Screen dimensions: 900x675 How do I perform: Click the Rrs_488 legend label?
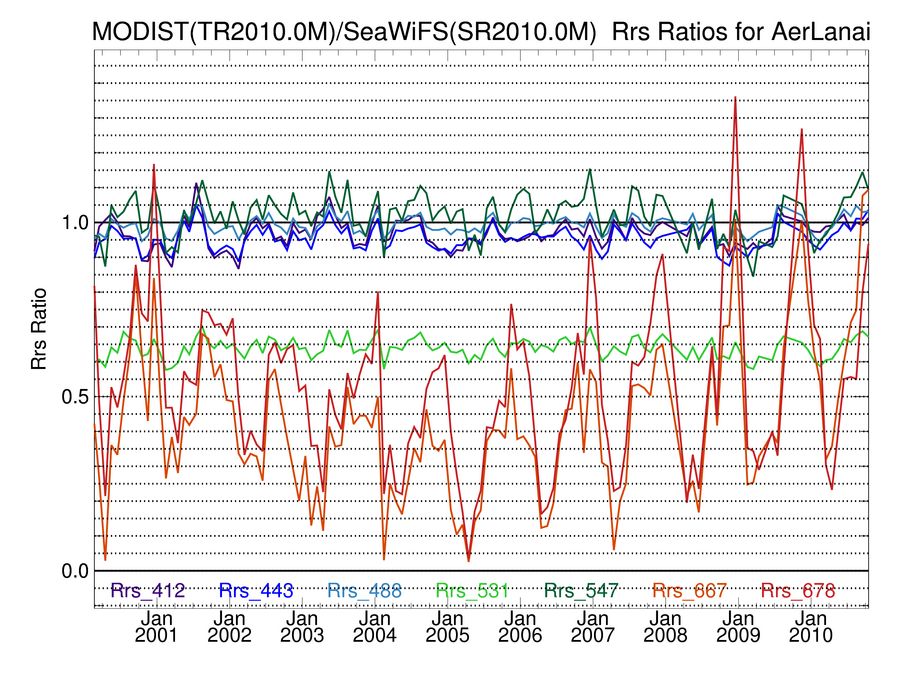pos(364,591)
